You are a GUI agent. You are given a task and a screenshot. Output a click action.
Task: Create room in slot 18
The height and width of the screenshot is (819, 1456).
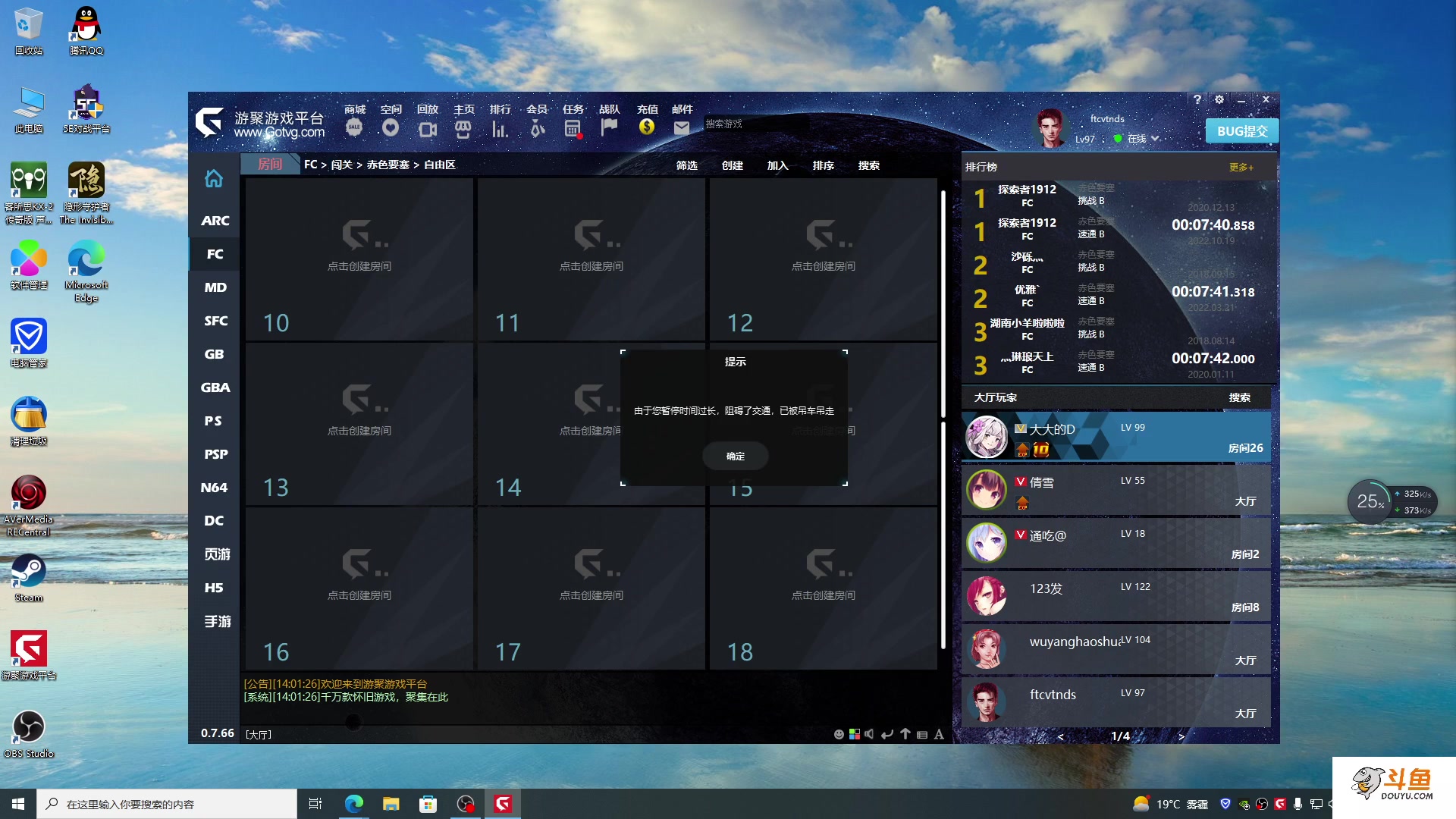(823, 588)
